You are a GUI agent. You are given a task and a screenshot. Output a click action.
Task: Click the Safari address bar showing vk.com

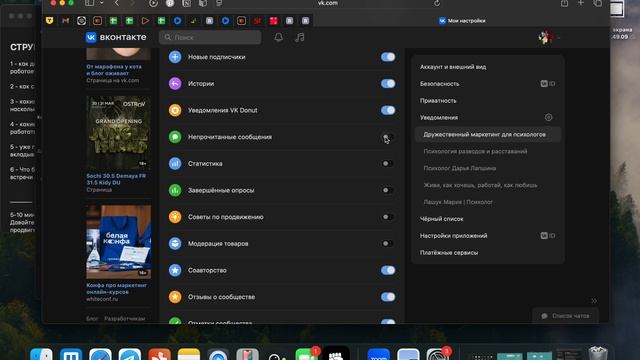tap(328, 3)
